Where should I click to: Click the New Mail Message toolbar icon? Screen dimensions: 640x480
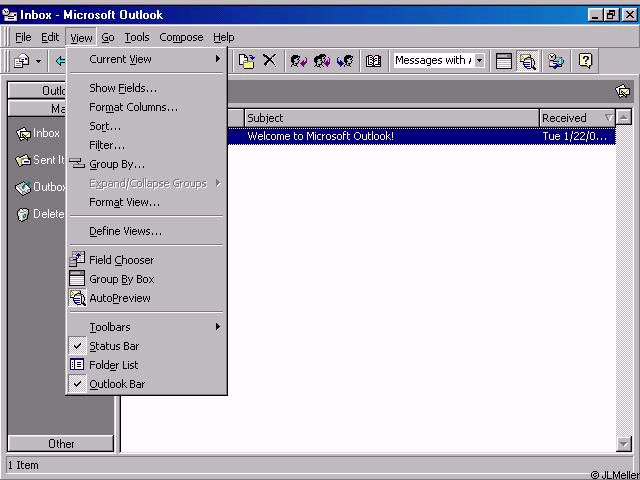21,61
